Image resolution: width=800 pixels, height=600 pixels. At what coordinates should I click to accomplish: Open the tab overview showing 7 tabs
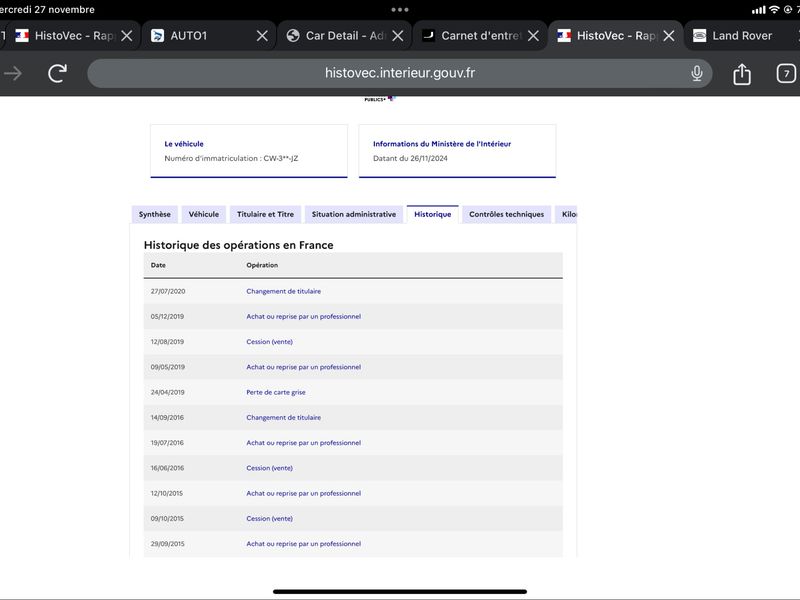(786, 73)
